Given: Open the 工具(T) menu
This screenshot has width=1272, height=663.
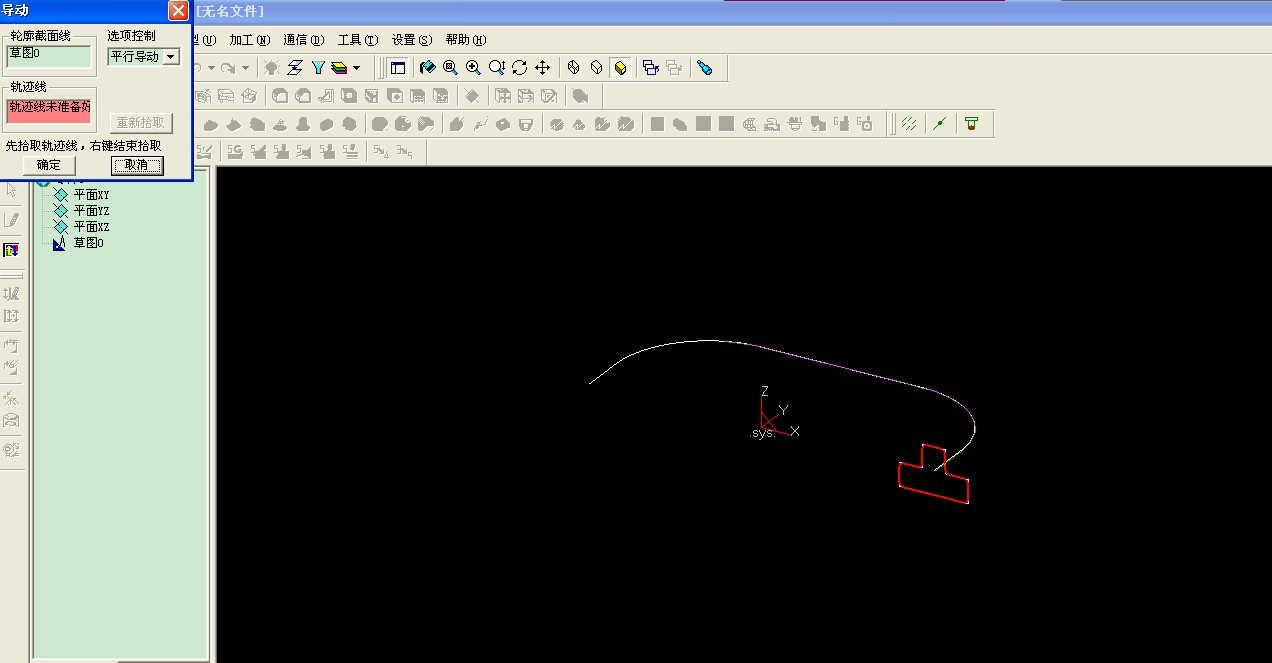Looking at the screenshot, I should pyautogui.click(x=357, y=40).
